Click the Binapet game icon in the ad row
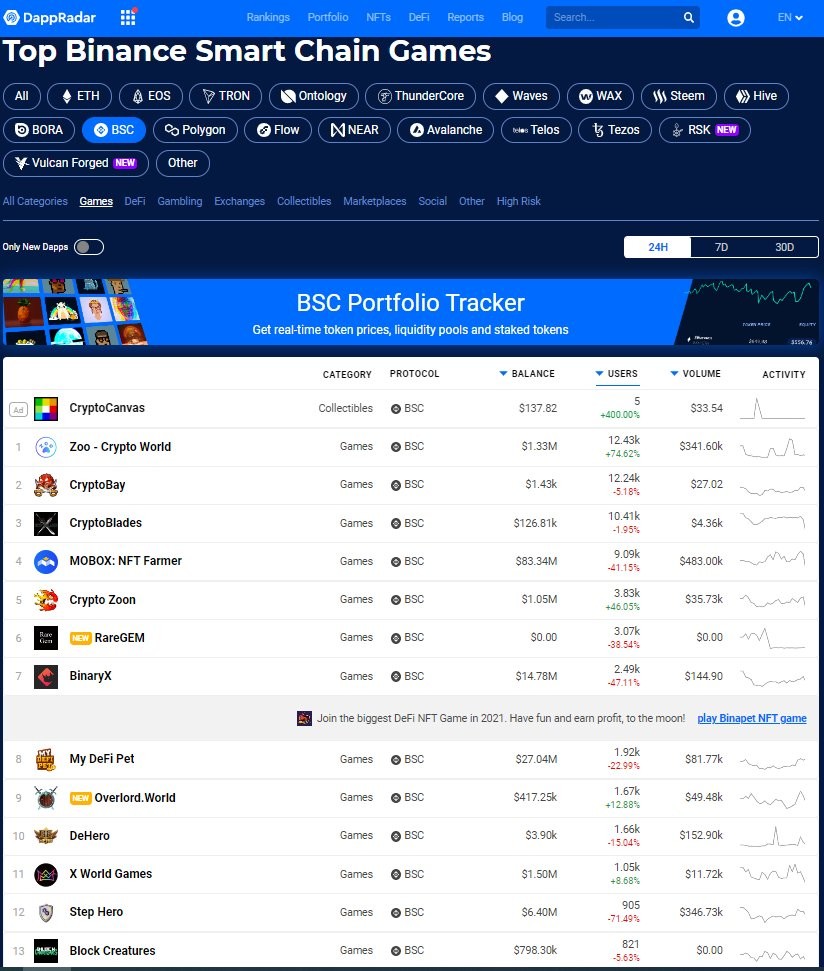This screenshot has width=824, height=971. tap(304, 718)
